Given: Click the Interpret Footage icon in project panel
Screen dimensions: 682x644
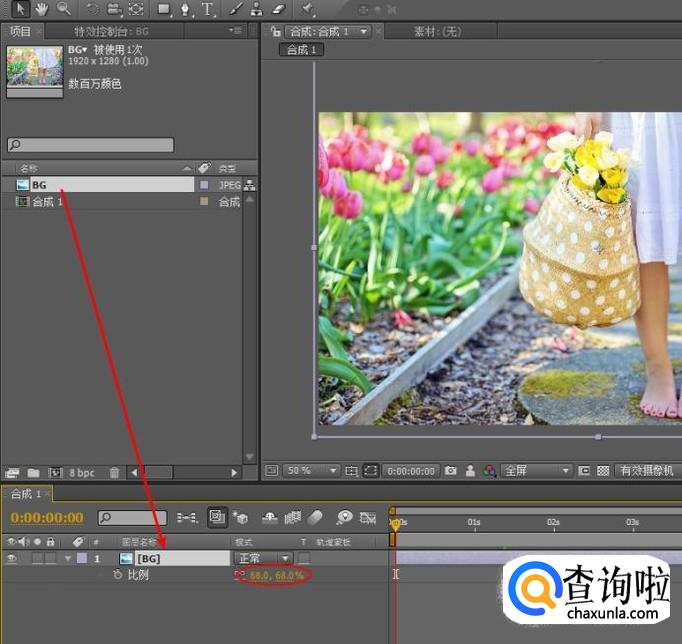Looking at the screenshot, I should 12,473.
